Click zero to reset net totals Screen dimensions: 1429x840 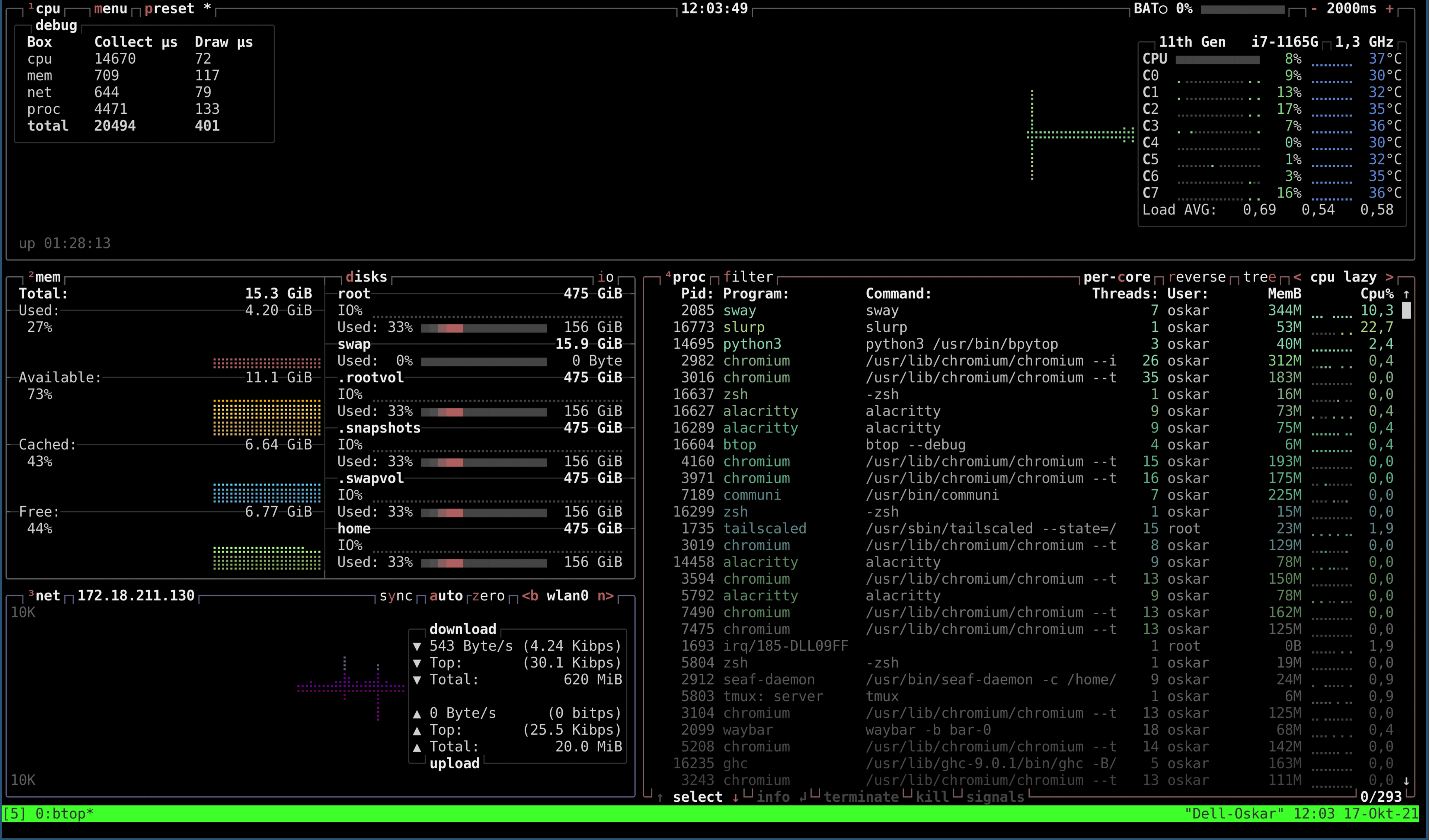[487, 596]
